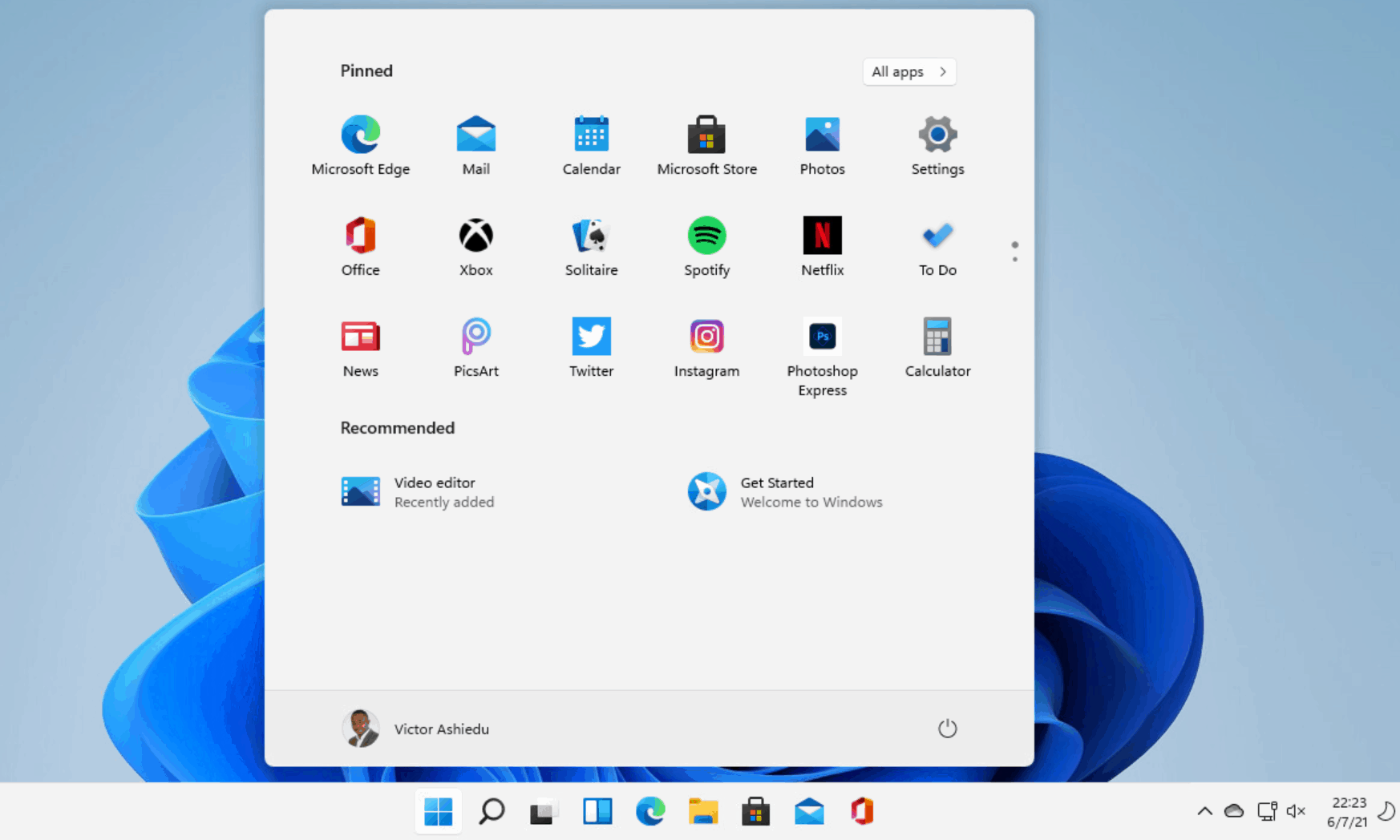Launch Netflix from pinned apps

tap(823, 247)
